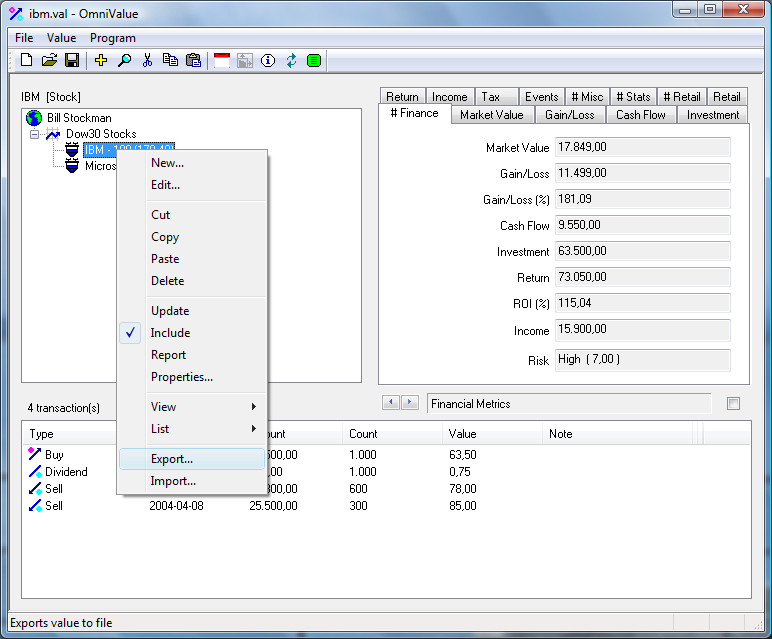Switch to the Market Value tab
Image resolution: width=772 pixels, height=639 pixels.
(492, 115)
